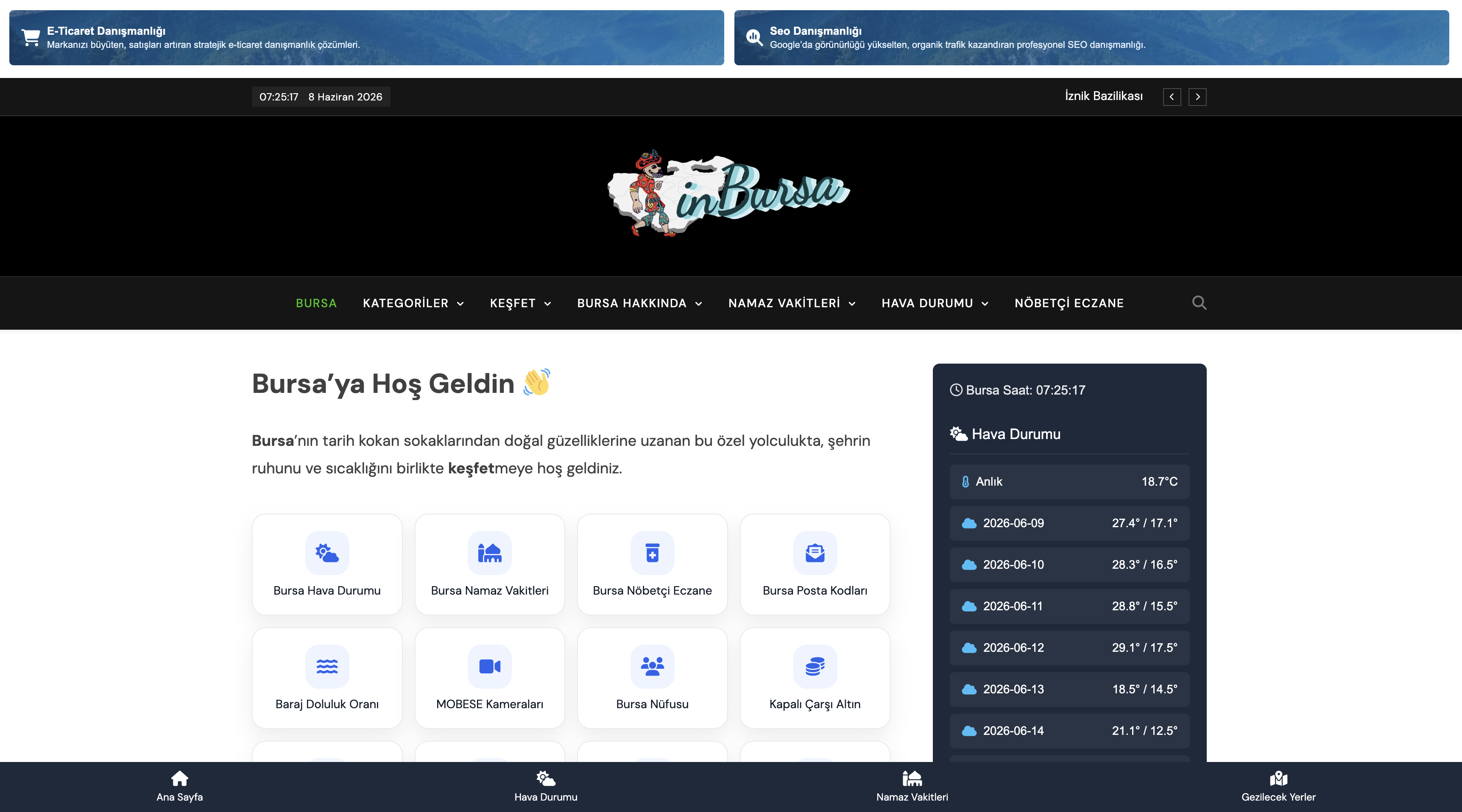
Task: Click the 21.1° / 12.5° forecast value
Action: tap(1144, 731)
